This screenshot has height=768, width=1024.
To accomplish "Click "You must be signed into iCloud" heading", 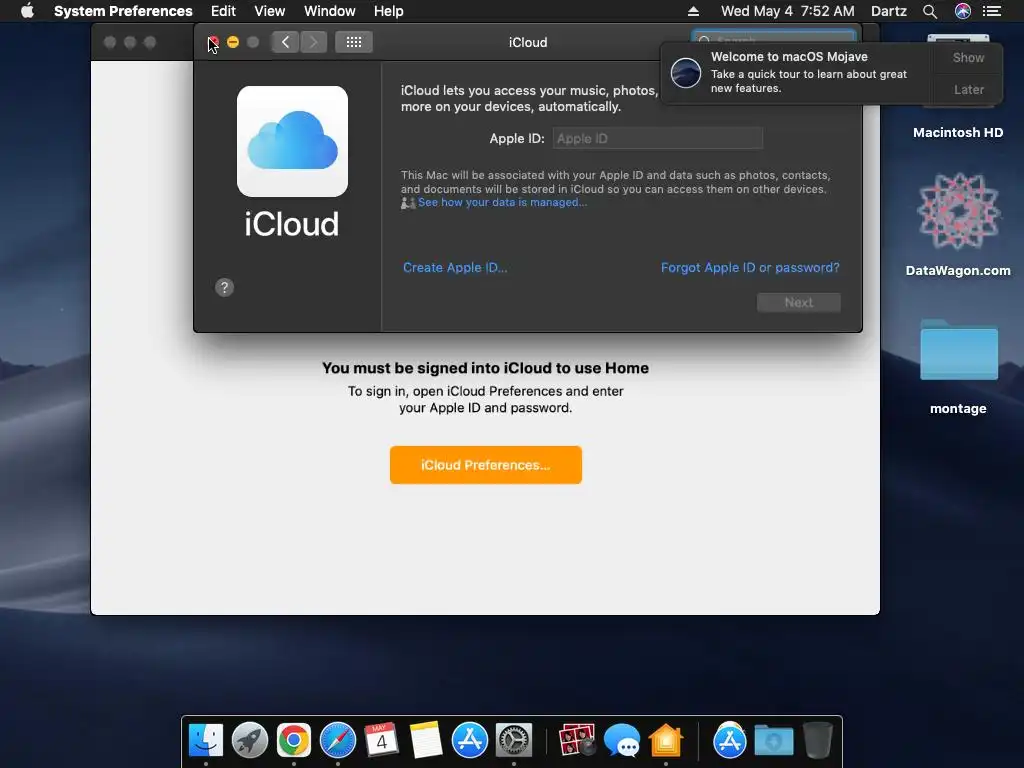I will click(x=485, y=368).
